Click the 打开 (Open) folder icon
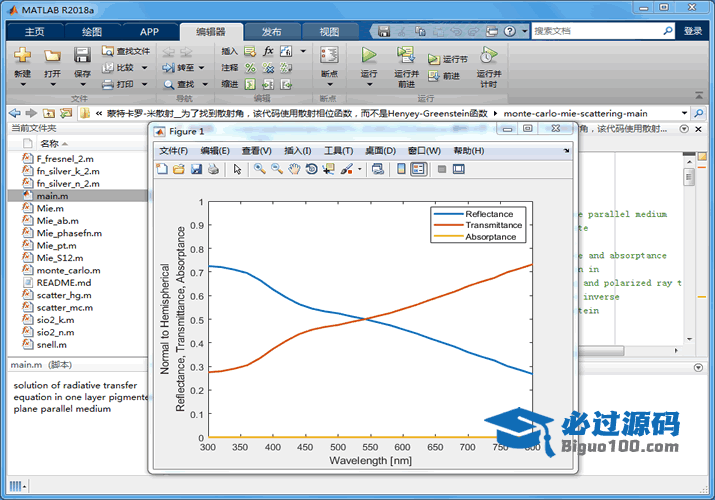 pos(52,56)
